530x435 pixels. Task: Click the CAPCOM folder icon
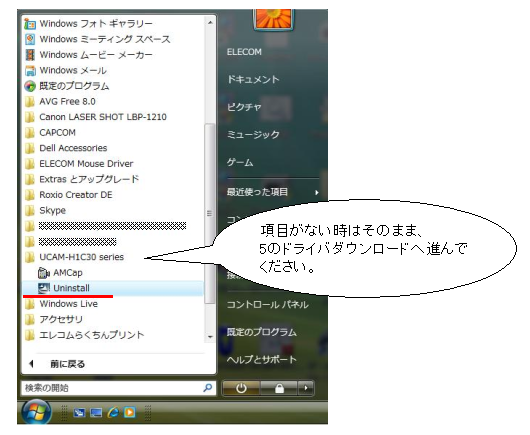tap(30, 133)
